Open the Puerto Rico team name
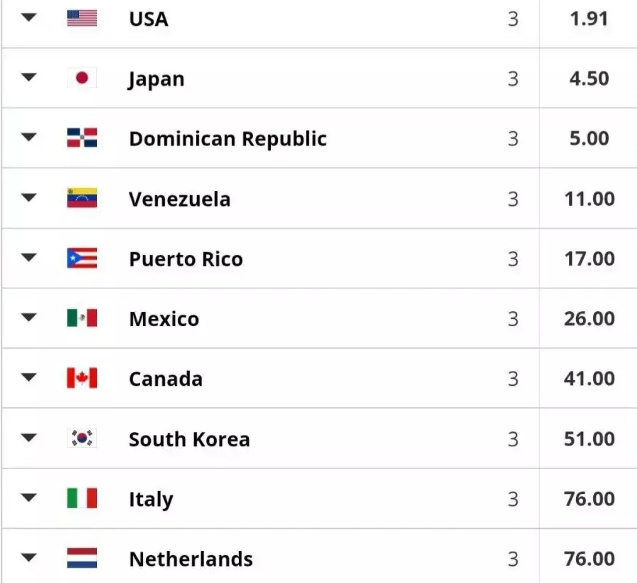Screen dimensions: 637x583 [x=186, y=259]
